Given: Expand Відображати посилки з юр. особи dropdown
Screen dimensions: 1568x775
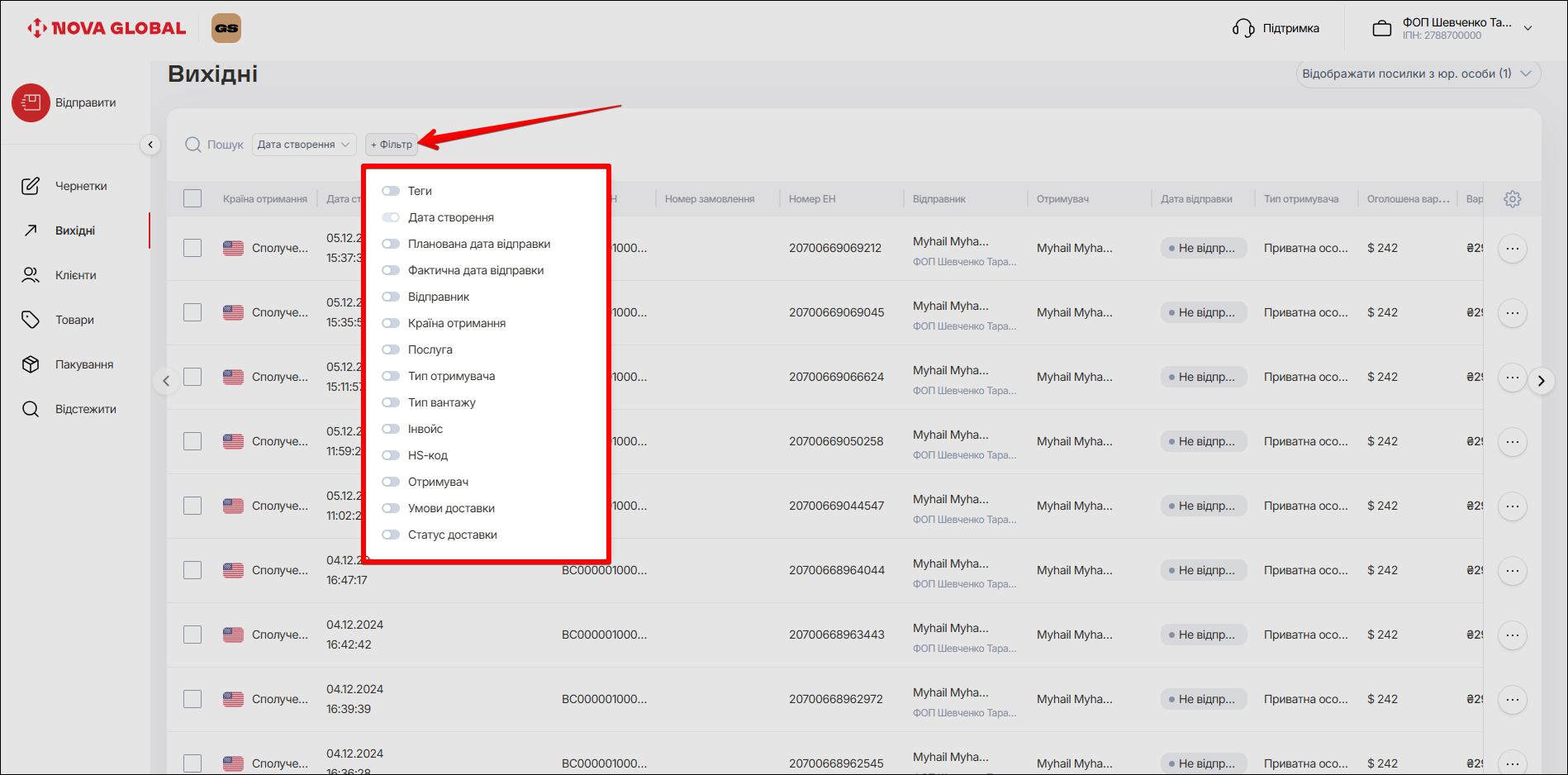Looking at the screenshot, I should [x=1418, y=74].
